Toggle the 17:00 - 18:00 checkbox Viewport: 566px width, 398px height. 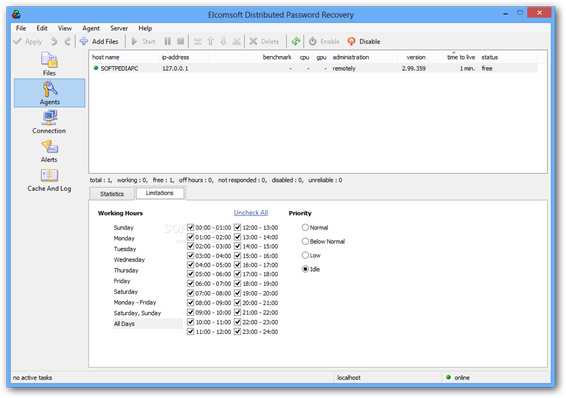coord(238,274)
